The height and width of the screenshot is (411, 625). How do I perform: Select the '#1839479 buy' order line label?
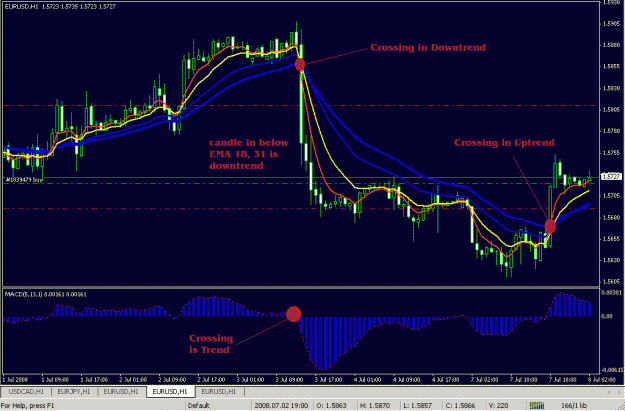pyautogui.click(x=24, y=180)
